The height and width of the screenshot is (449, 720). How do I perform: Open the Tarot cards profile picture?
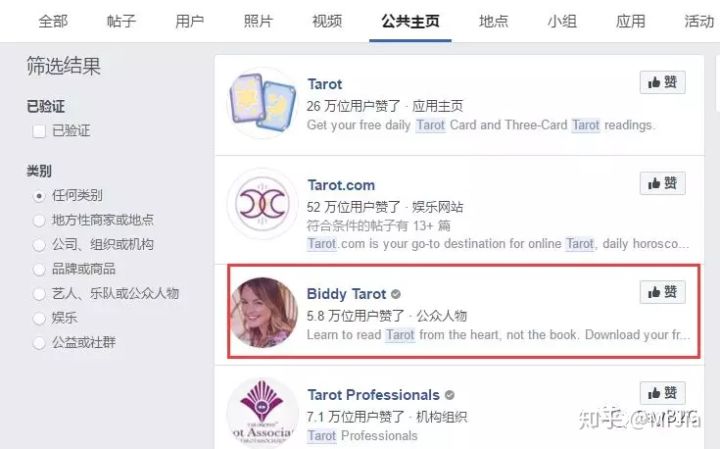point(263,103)
